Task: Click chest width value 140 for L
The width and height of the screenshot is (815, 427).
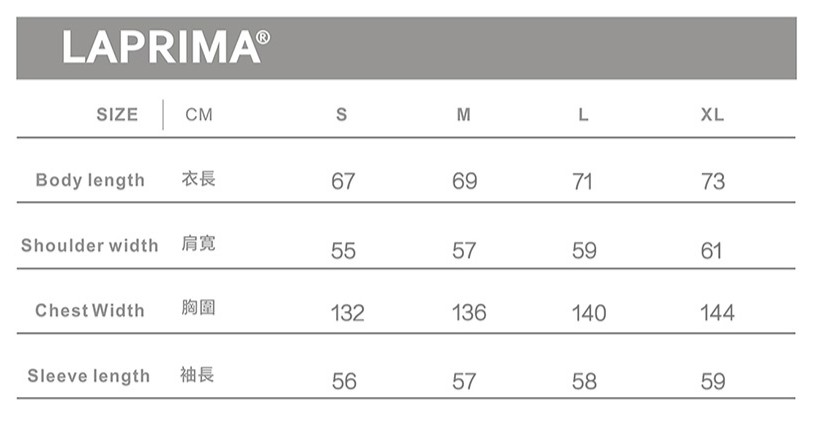Action: pos(589,314)
